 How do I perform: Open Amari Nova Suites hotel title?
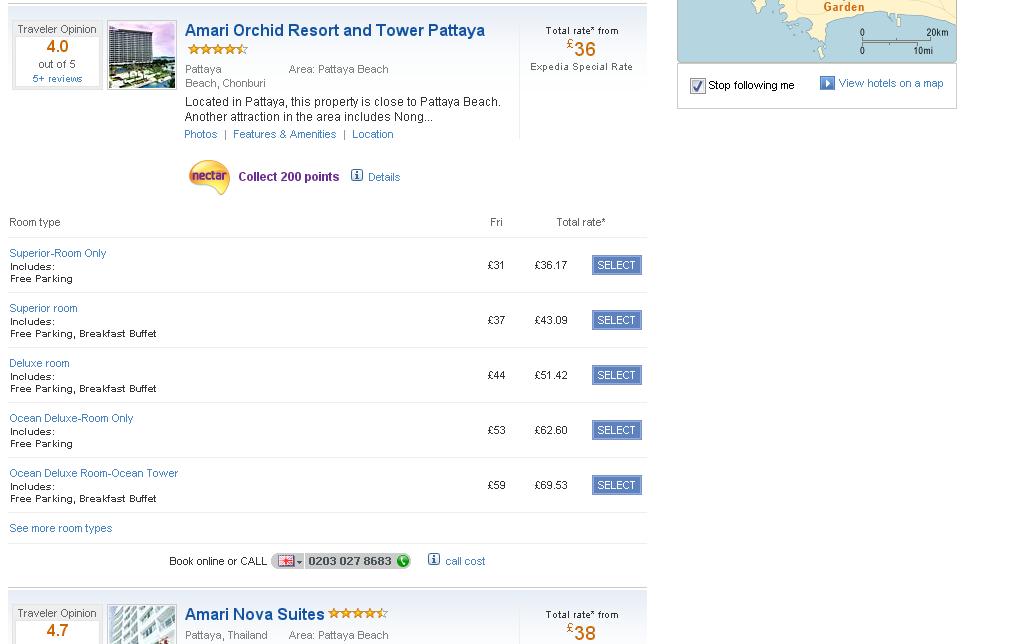click(x=255, y=615)
